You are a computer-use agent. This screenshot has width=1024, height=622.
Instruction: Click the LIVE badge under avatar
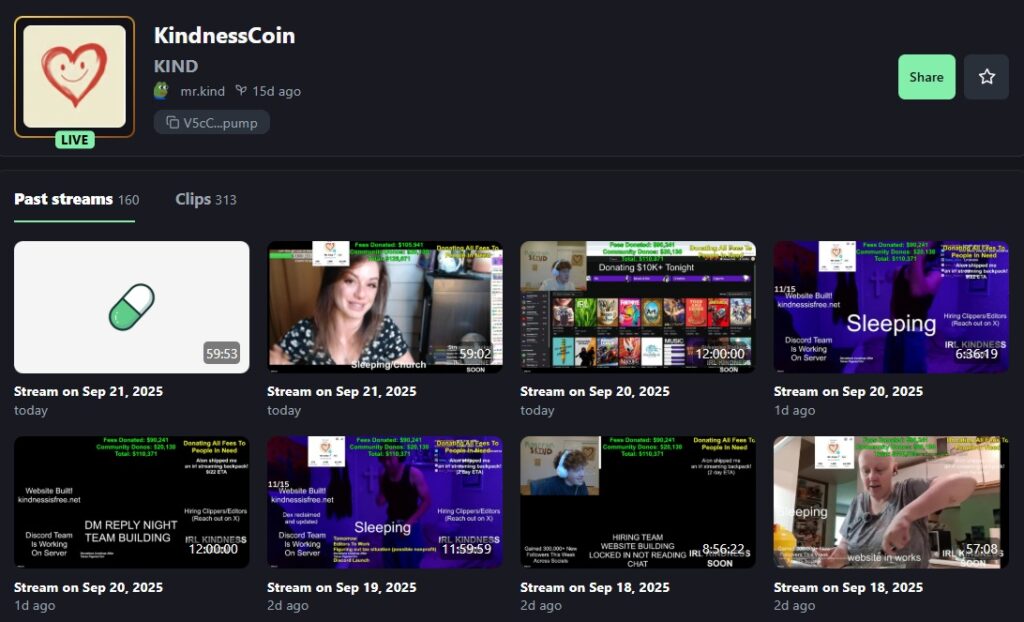coord(74,140)
